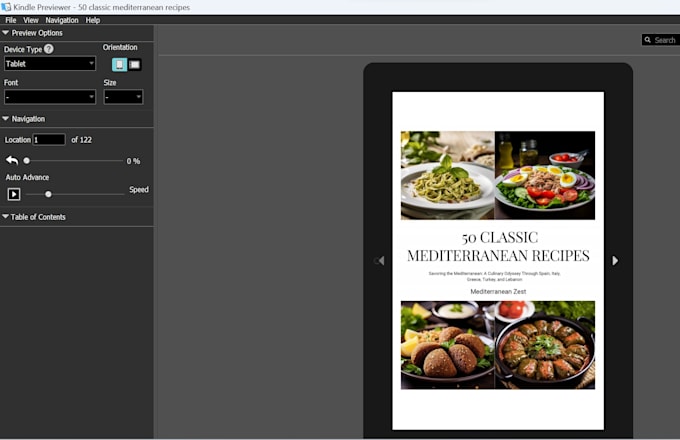
Task: Click the book subtitle text on cover
Action: 495,277
